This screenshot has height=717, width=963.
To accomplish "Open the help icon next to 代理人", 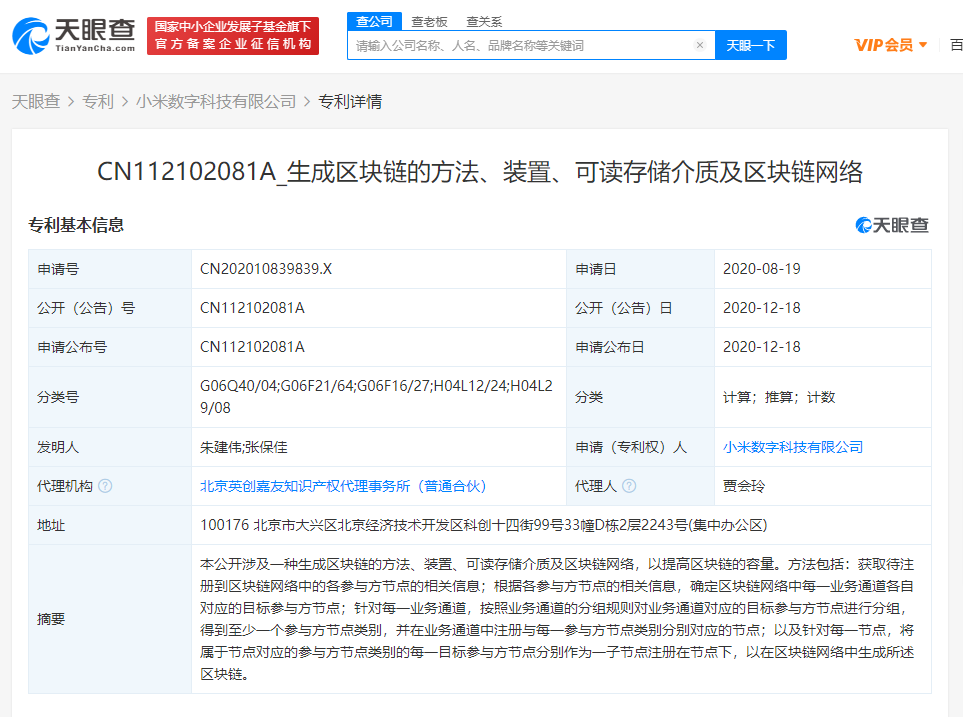I will (629, 486).
